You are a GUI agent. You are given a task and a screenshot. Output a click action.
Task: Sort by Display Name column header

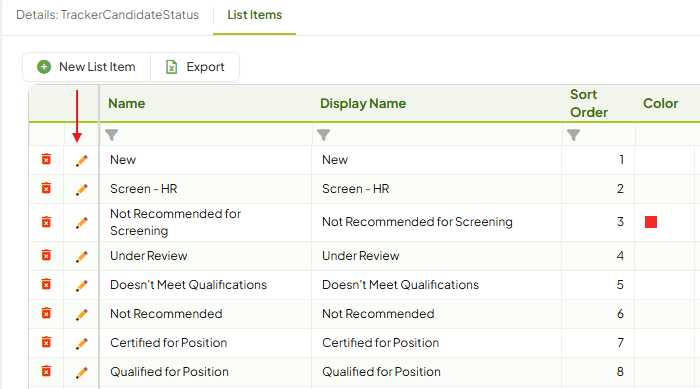(x=363, y=104)
